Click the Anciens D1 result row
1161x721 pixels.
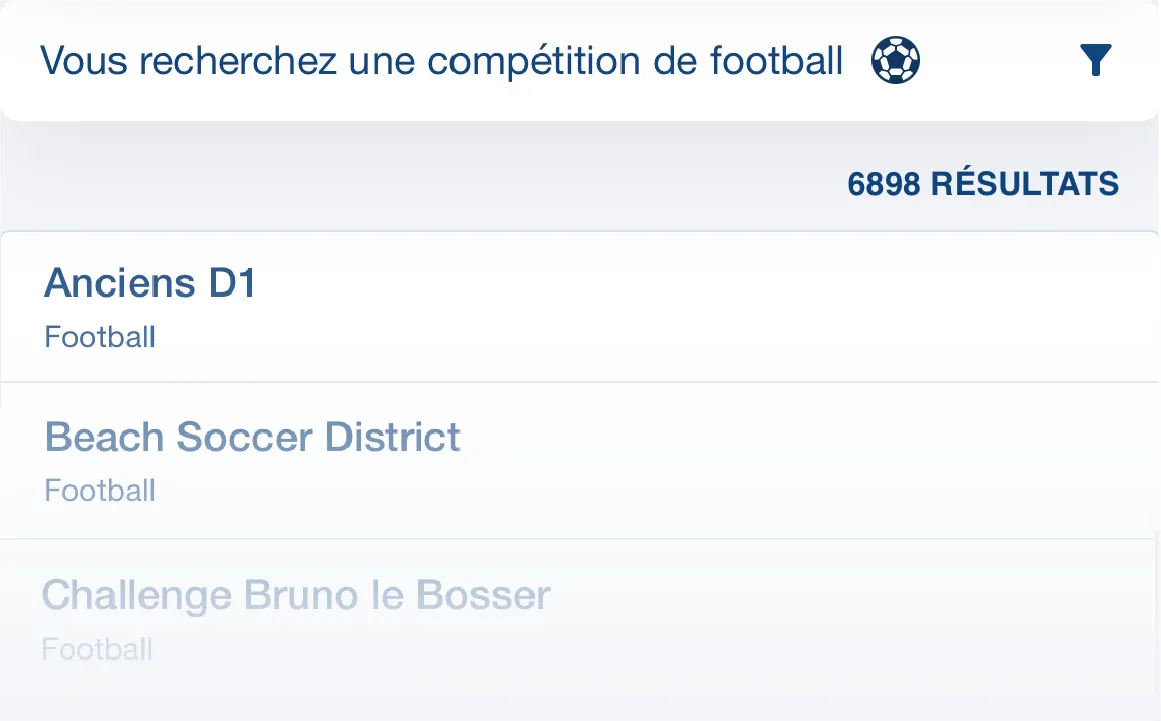click(x=580, y=305)
